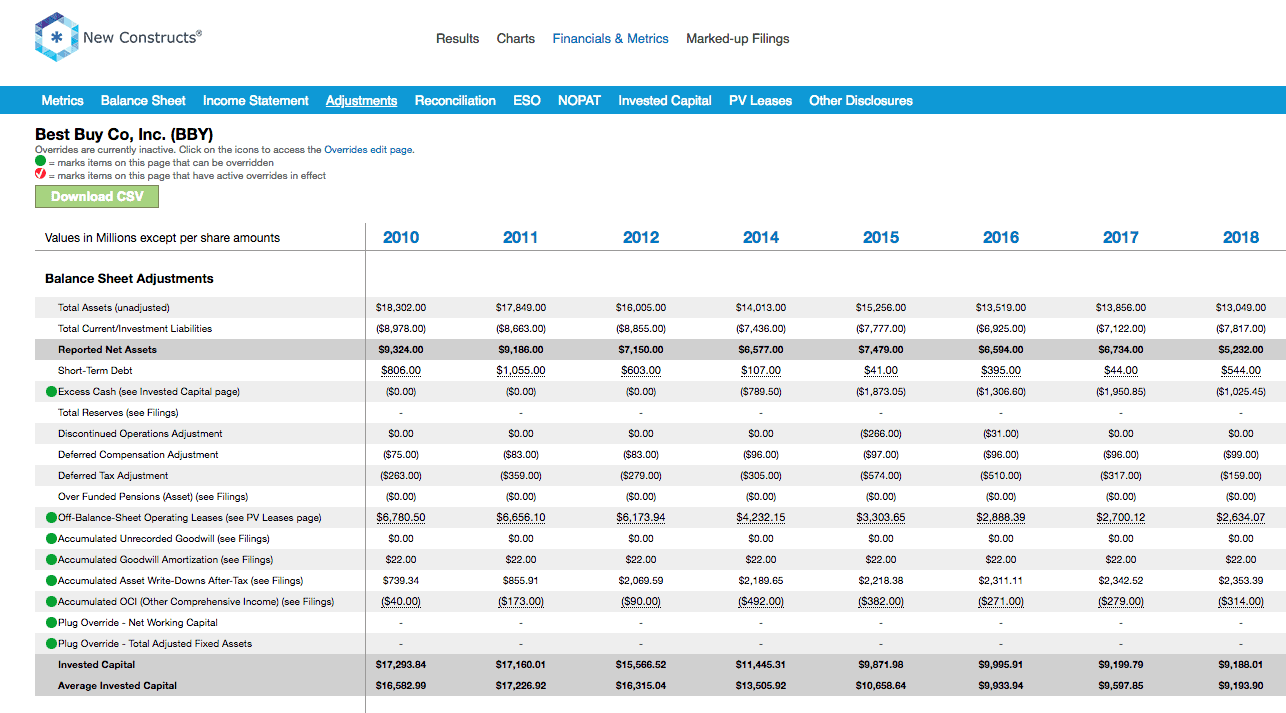The height and width of the screenshot is (713, 1286).
Task: Select the 2018 column header
Action: (1241, 238)
